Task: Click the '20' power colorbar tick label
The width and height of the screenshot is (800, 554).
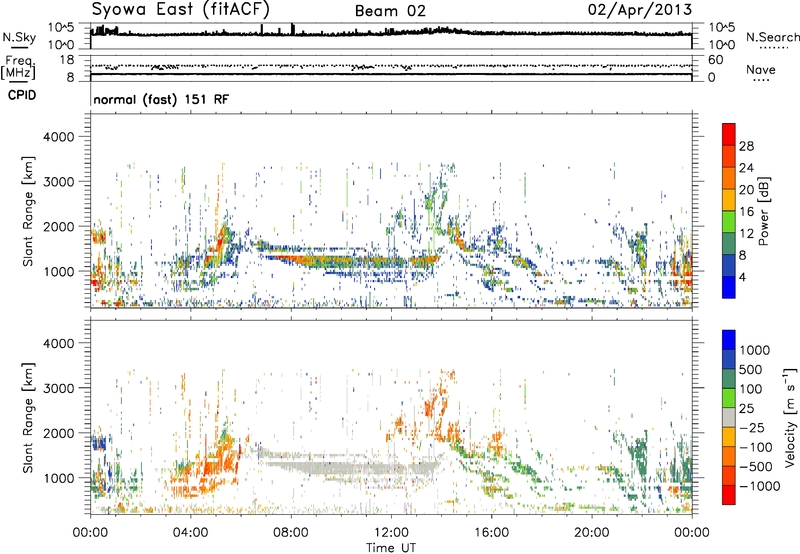Action: click(746, 190)
